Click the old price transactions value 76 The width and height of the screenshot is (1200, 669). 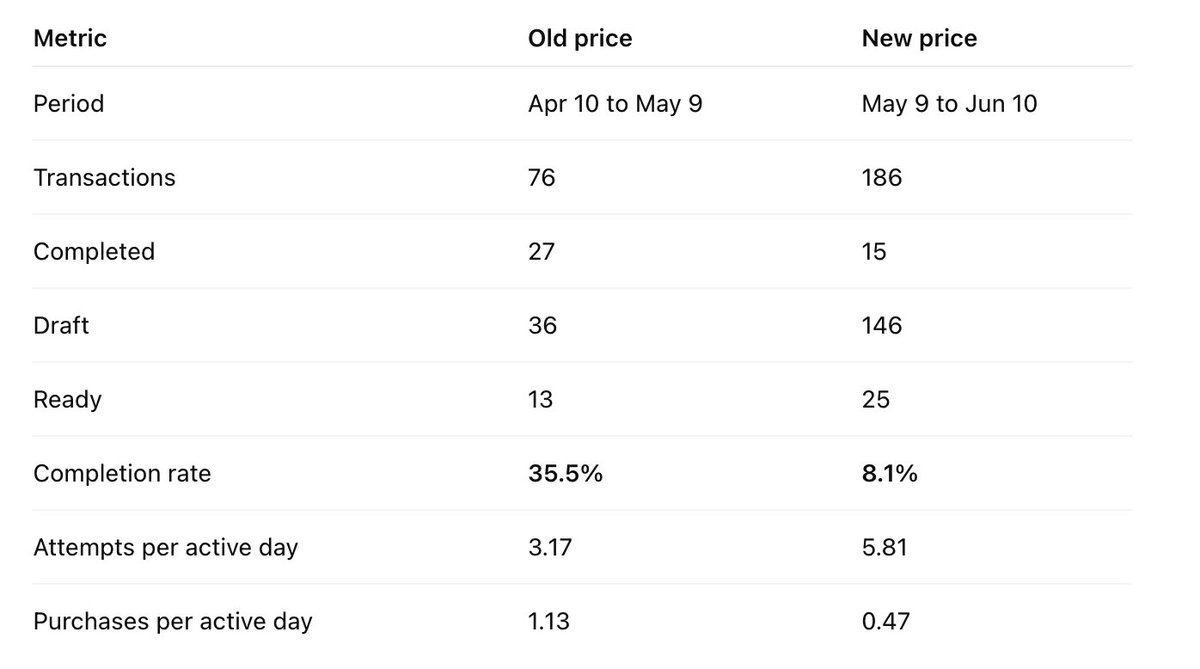pos(542,177)
